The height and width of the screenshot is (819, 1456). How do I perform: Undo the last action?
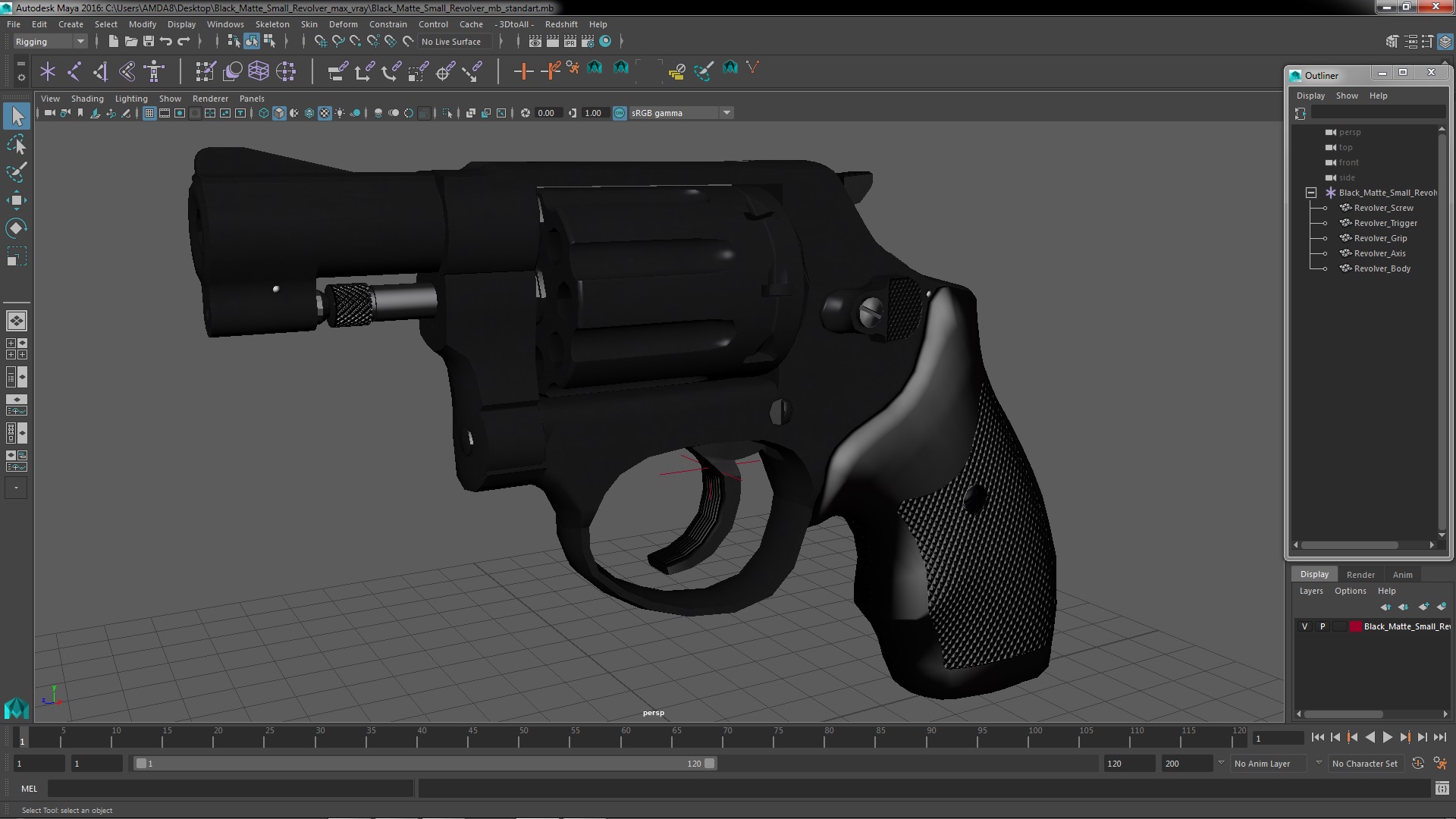pyautogui.click(x=166, y=42)
